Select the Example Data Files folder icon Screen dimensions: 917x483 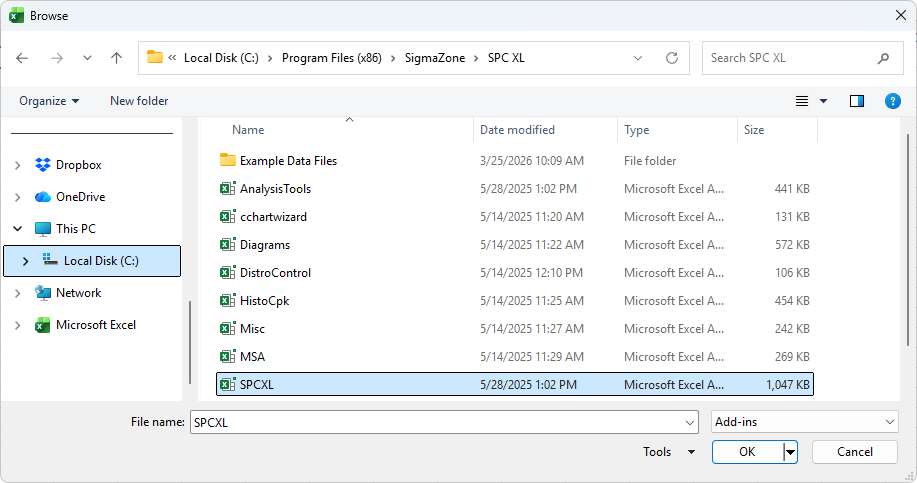coord(227,160)
